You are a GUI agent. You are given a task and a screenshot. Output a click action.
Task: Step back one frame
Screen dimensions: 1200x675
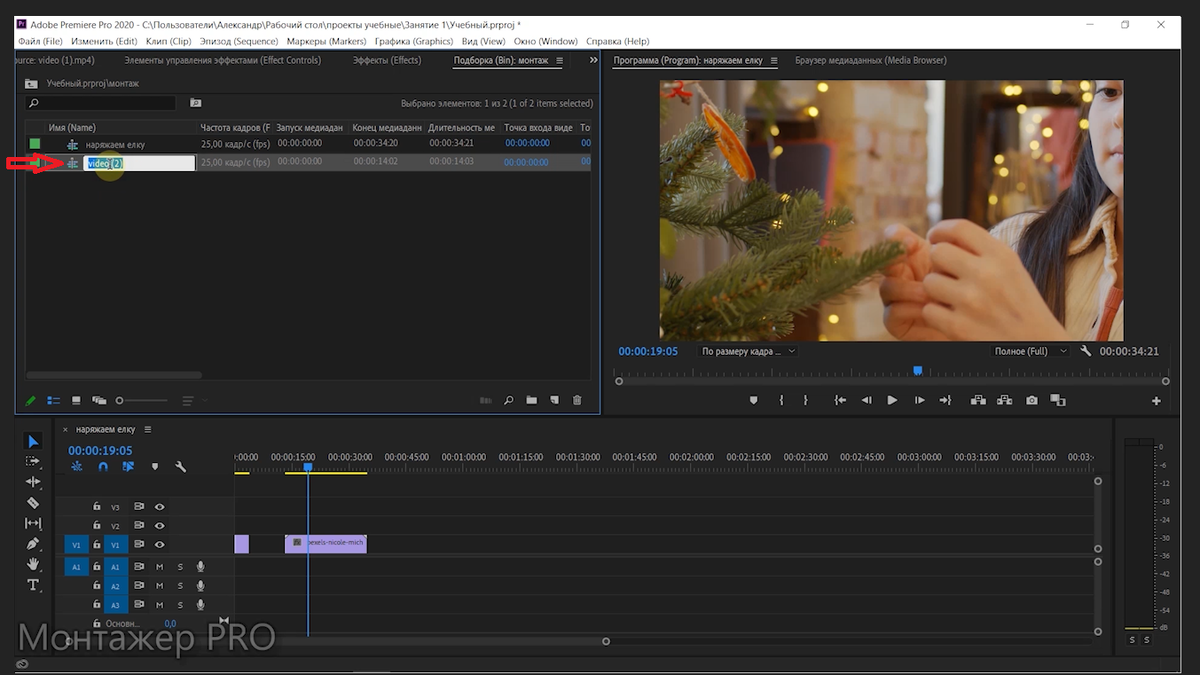[867, 400]
